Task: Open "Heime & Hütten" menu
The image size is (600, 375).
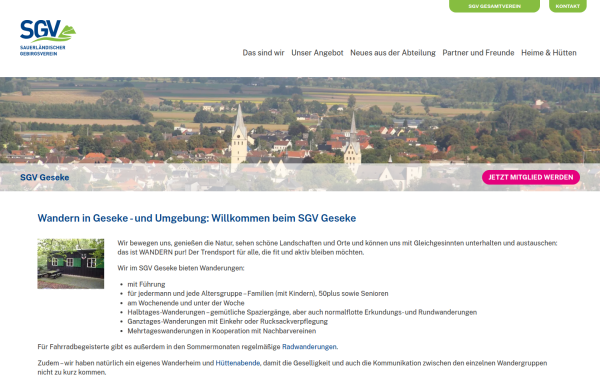Action: pyautogui.click(x=549, y=53)
